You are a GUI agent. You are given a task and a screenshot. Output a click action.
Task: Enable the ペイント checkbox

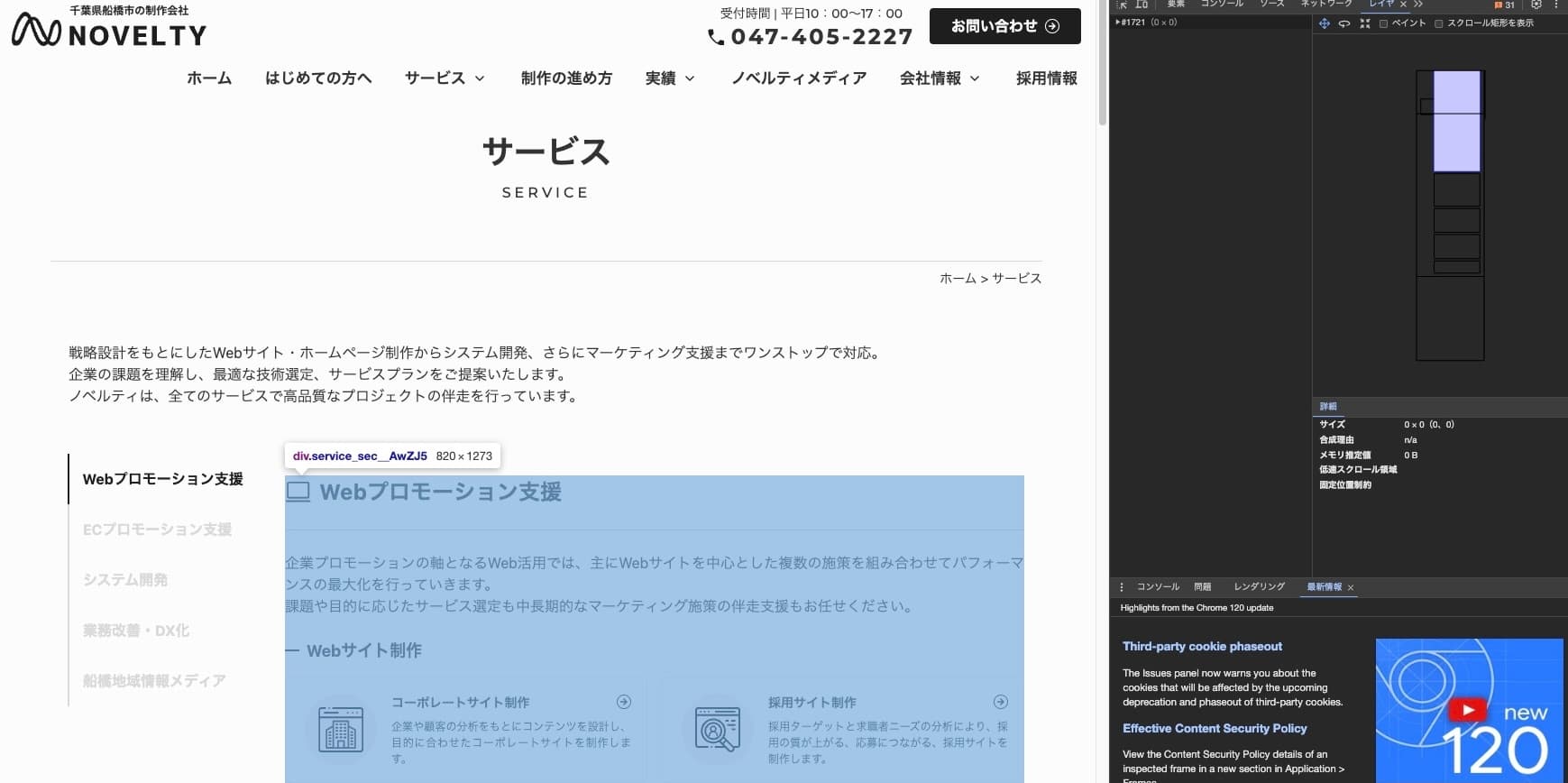pos(1384,24)
